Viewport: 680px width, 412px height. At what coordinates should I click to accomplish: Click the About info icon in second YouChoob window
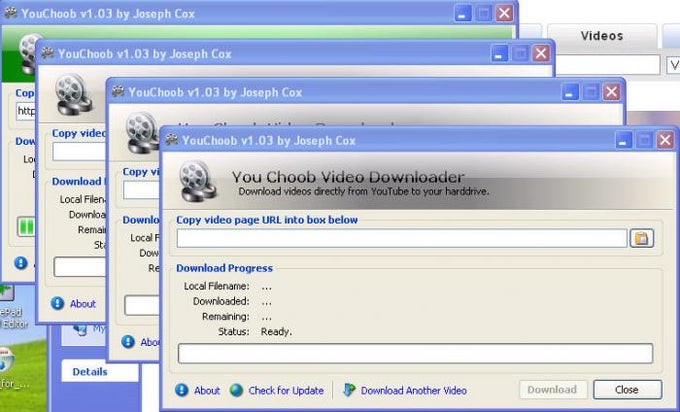[x=57, y=303]
